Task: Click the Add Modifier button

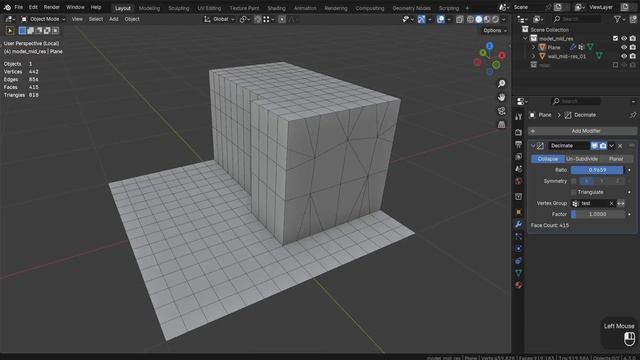Action: pyautogui.click(x=582, y=131)
